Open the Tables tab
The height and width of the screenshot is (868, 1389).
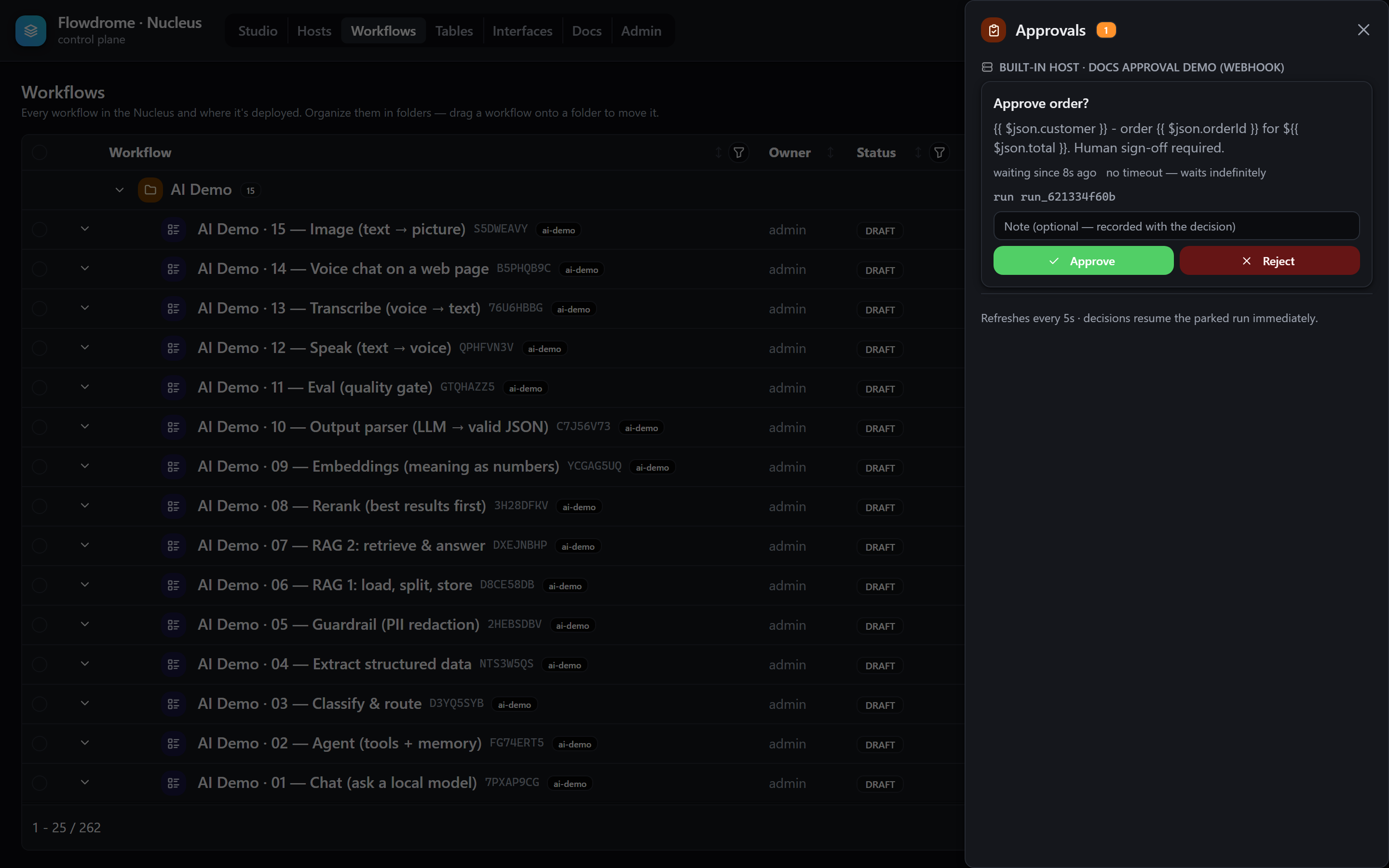click(x=453, y=31)
